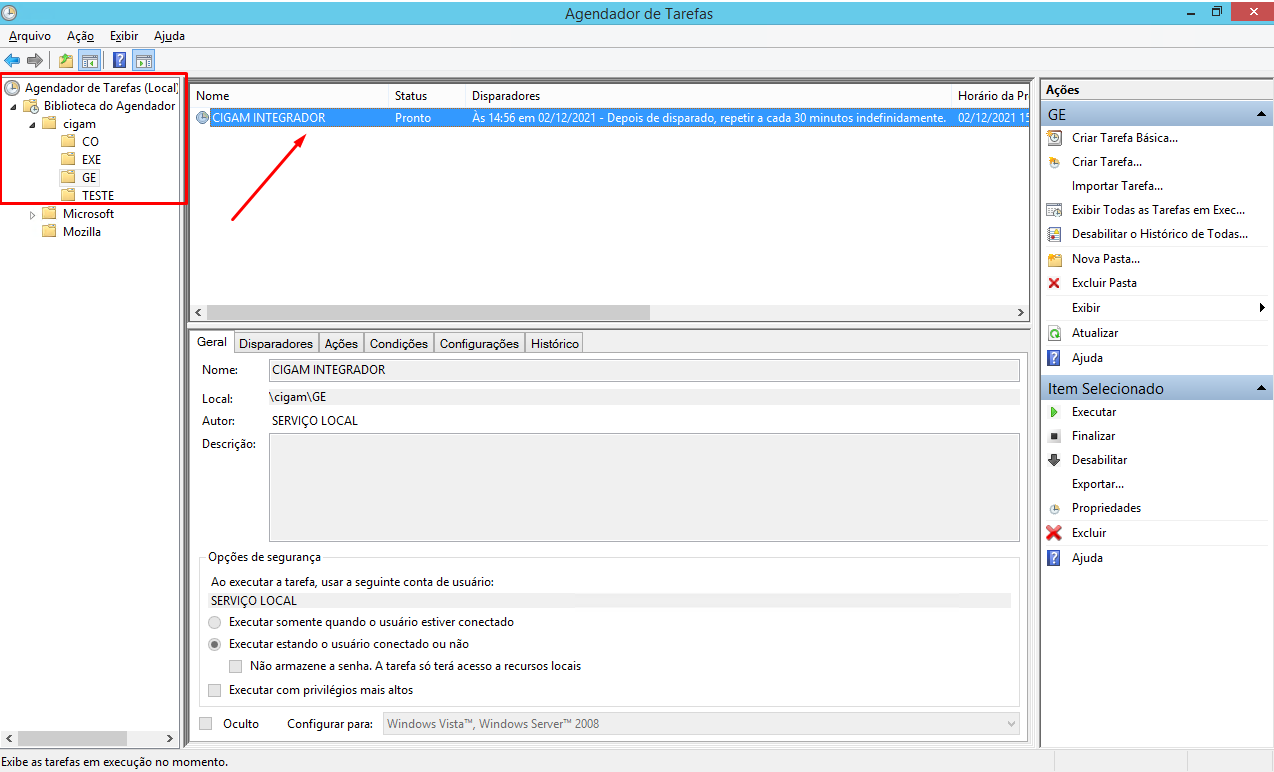Sort by the Status column header
1274x772 pixels.
[428, 96]
